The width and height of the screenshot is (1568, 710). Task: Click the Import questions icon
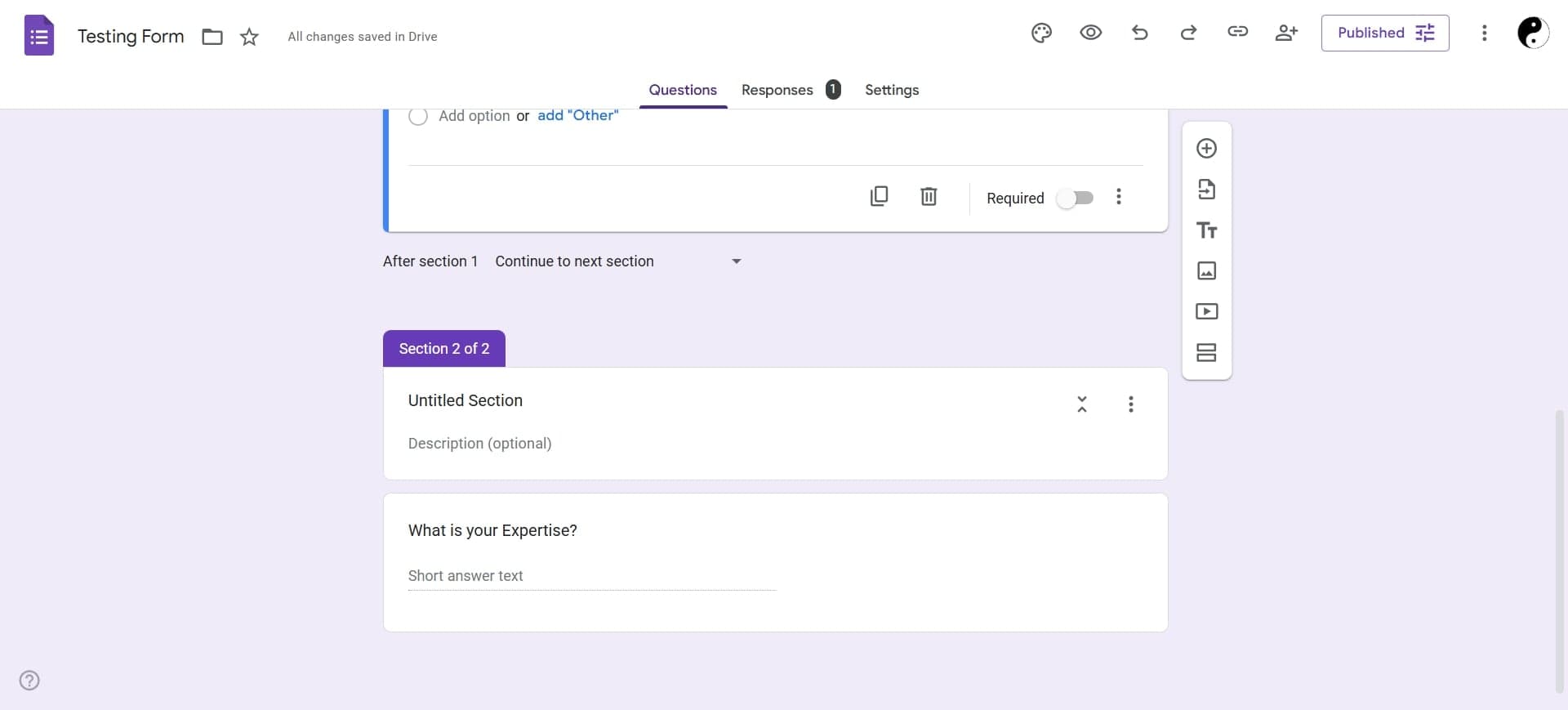[1206, 190]
